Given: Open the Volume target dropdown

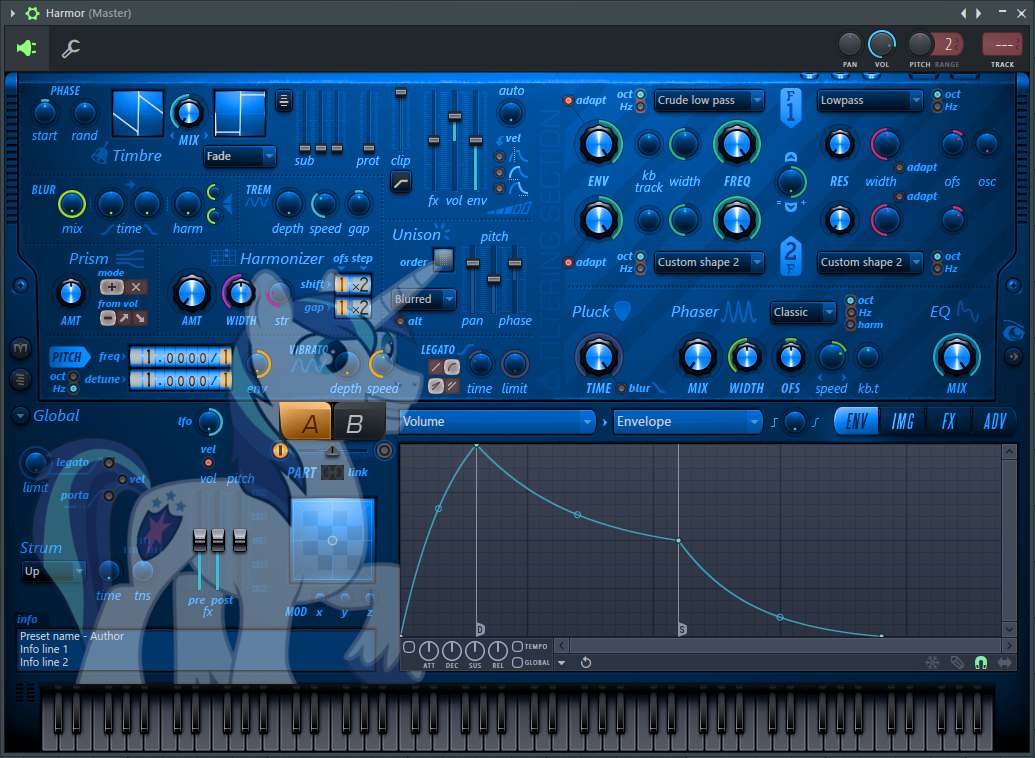Looking at the screenshot, I should 496,422.
